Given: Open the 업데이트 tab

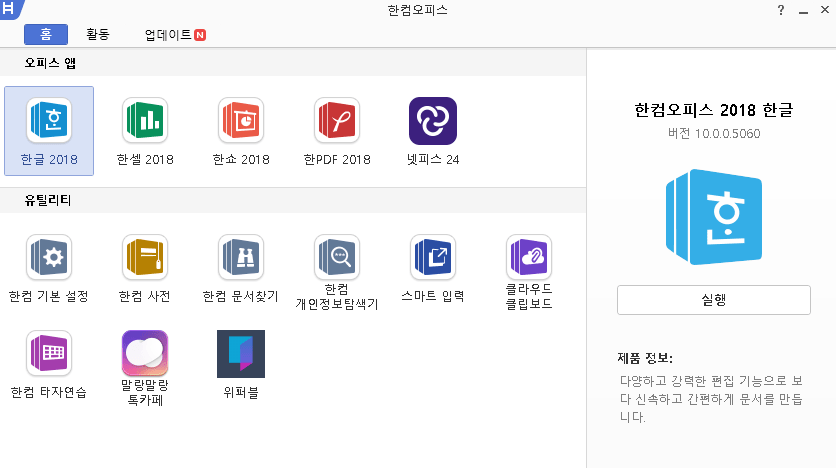Looking at the screenshot, I should (175, 35).
